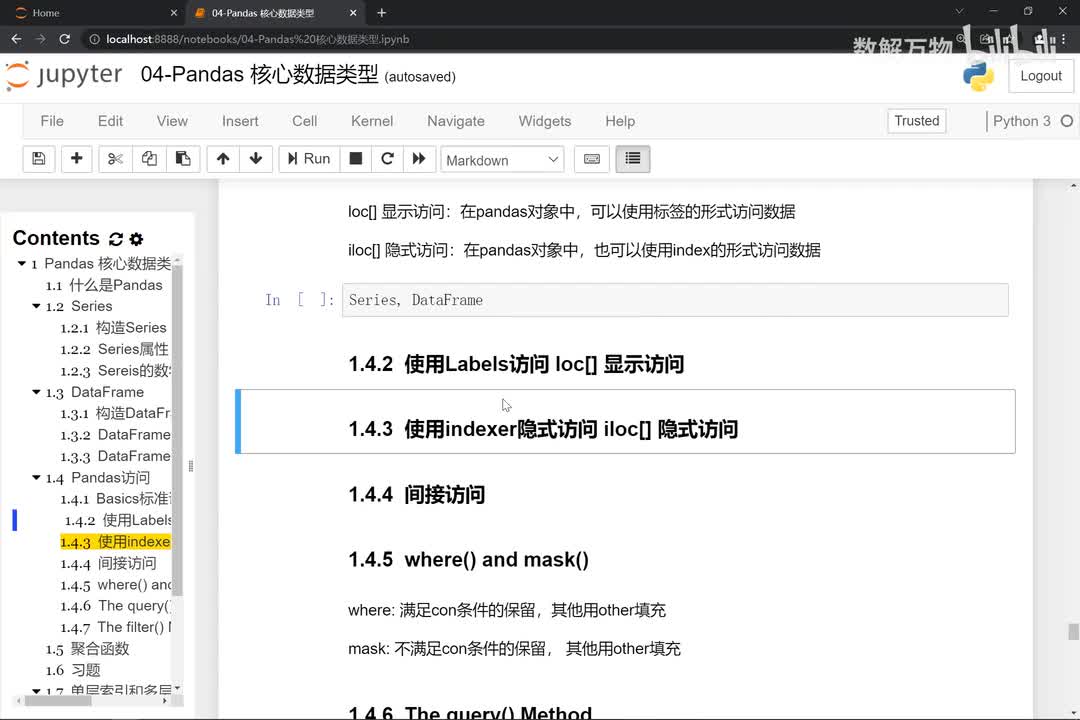Viewport: 1080px width, 720px height.
Task: Reload the browser page
Action: (64, 39)
